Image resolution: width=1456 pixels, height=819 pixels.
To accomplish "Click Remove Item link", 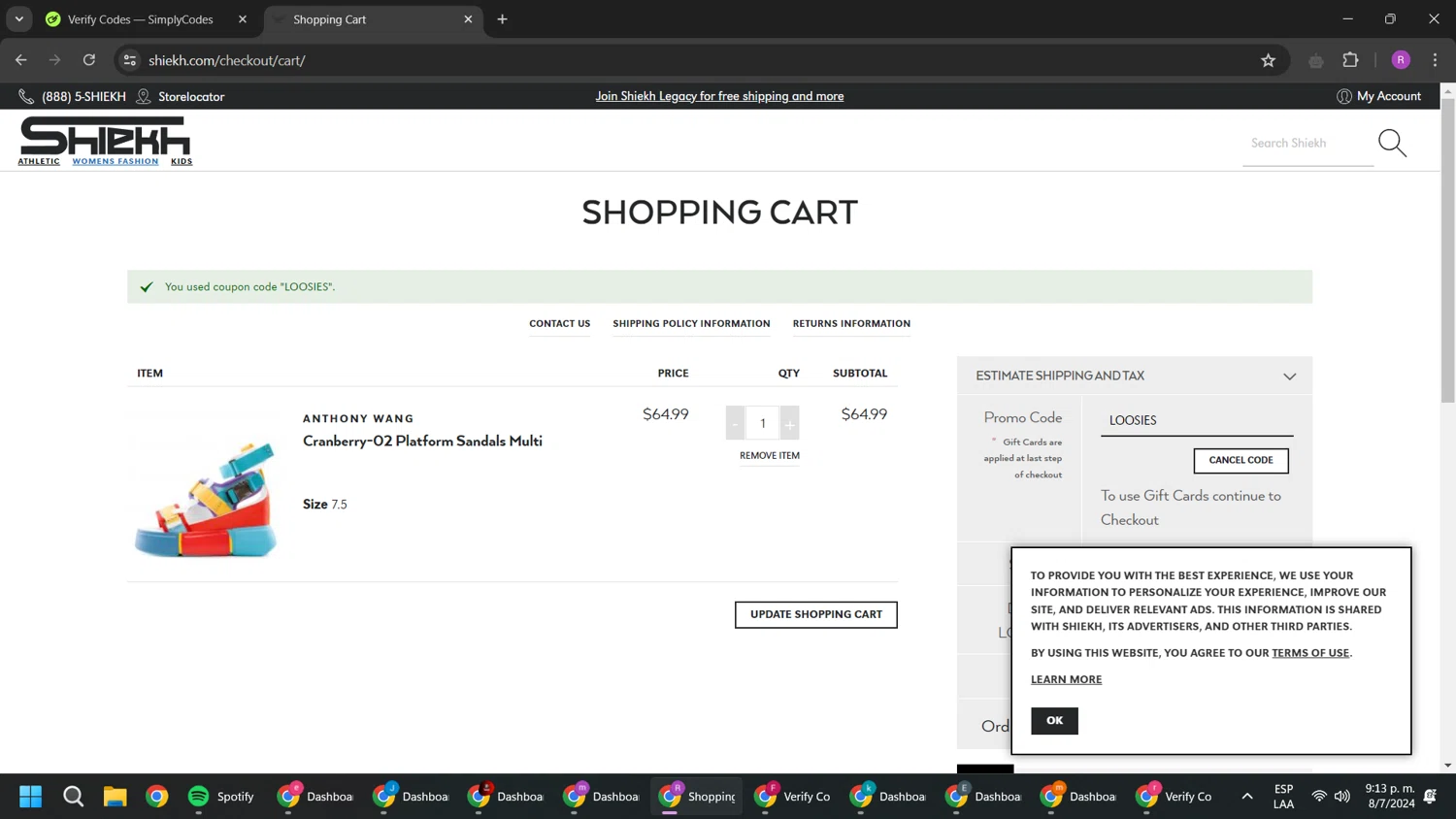I will click(x=769, y=455).
